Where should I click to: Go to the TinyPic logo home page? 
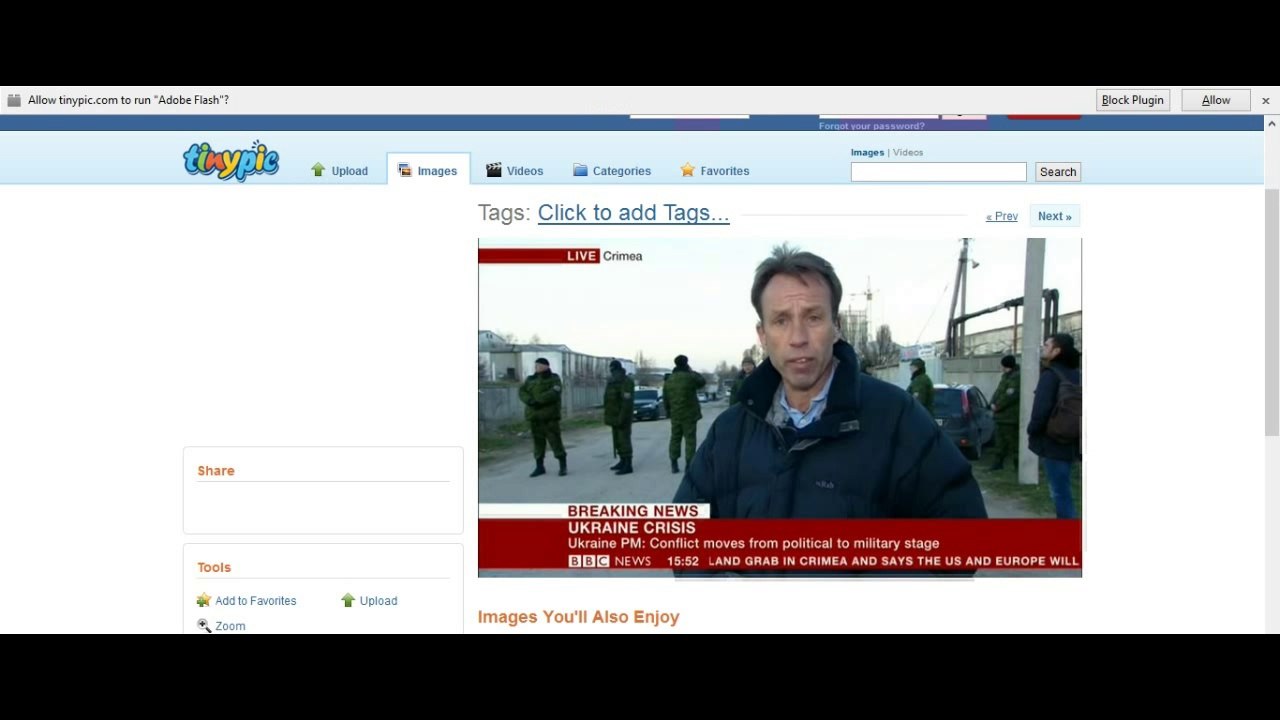(231, 160)
